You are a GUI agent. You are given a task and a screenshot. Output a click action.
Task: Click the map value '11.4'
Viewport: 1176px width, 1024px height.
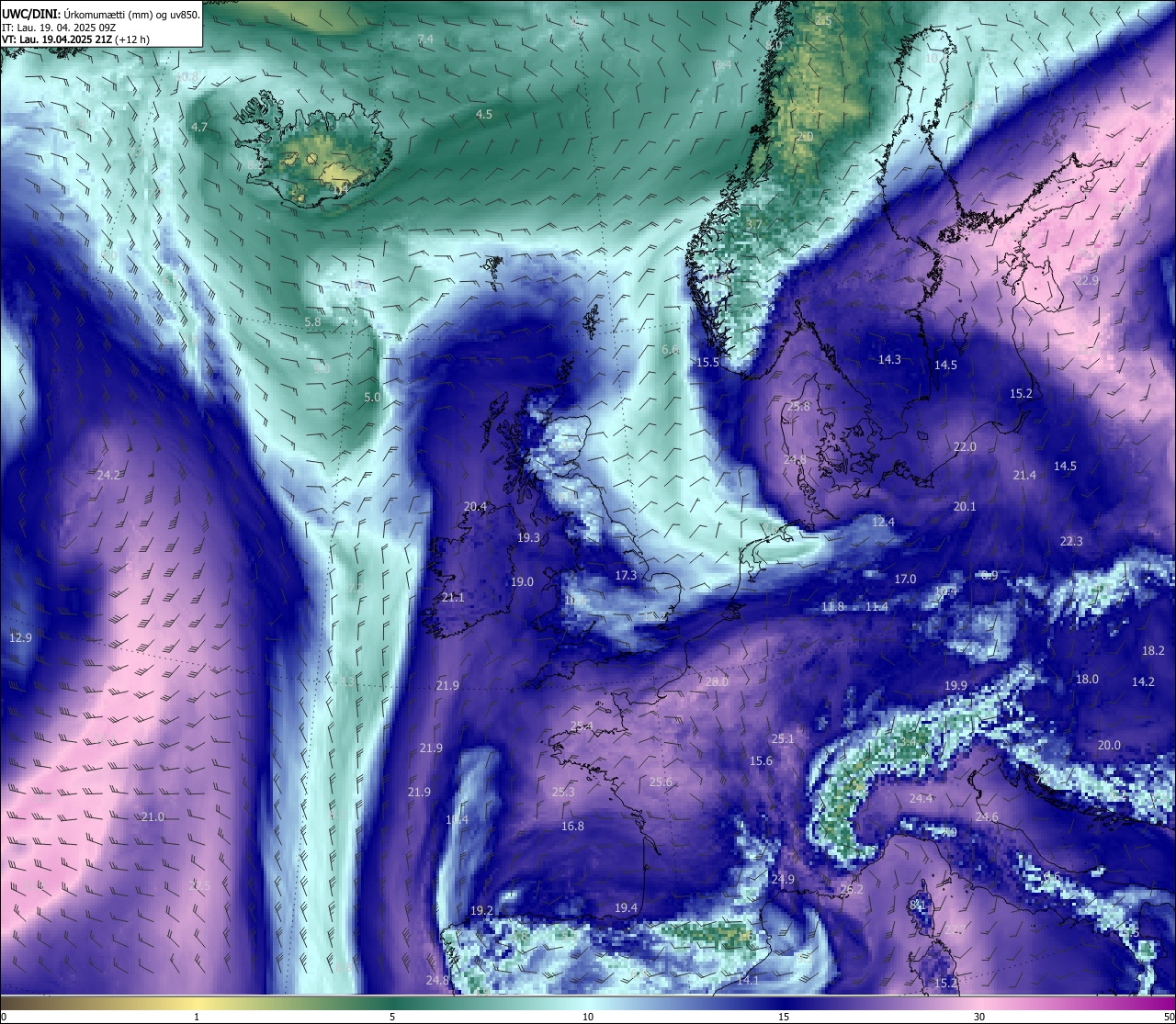pyautogui.click(x=876, y=606)
